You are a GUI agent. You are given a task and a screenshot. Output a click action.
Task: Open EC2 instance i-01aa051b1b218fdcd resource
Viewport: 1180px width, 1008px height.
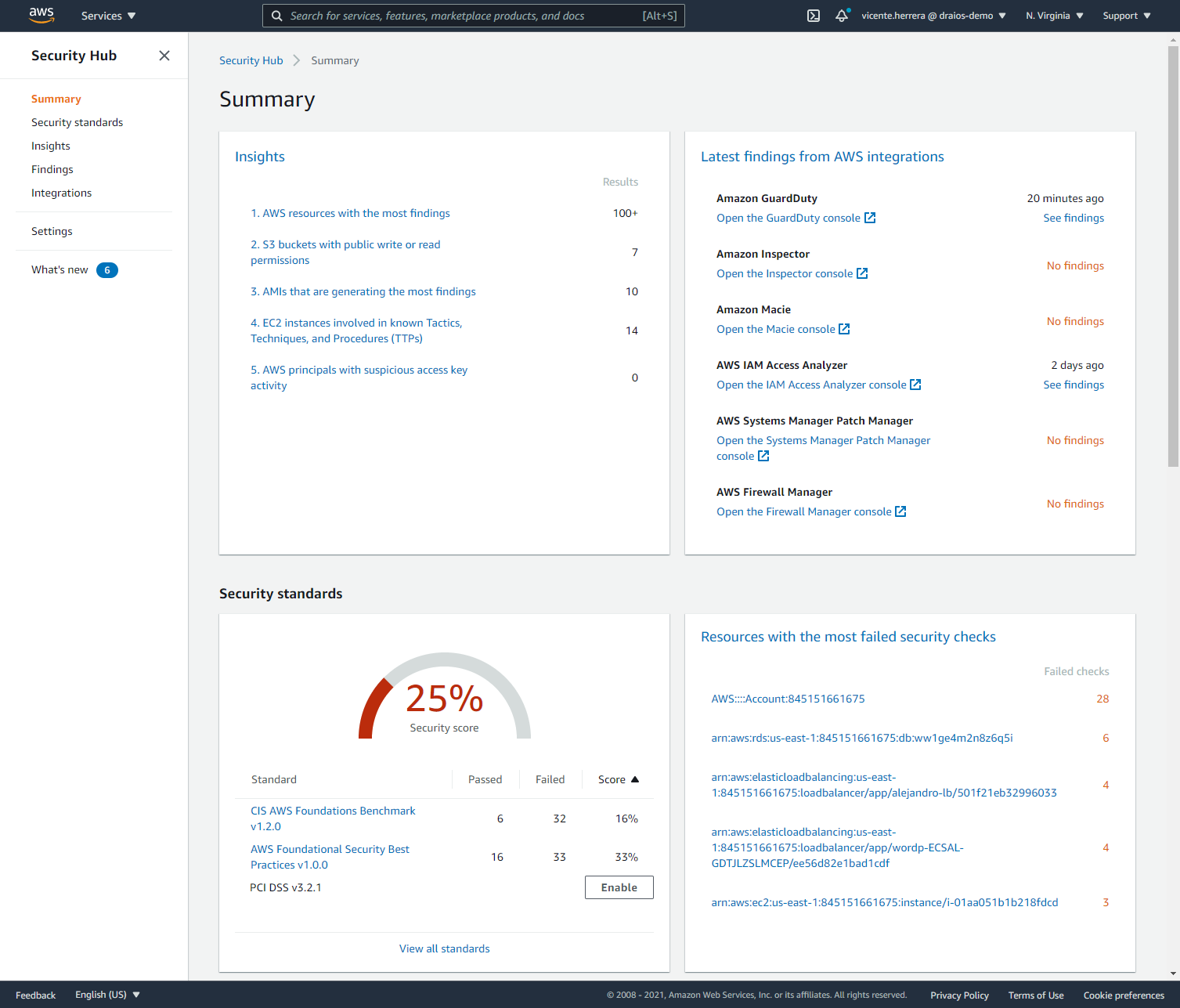click(x=885, y=902)
